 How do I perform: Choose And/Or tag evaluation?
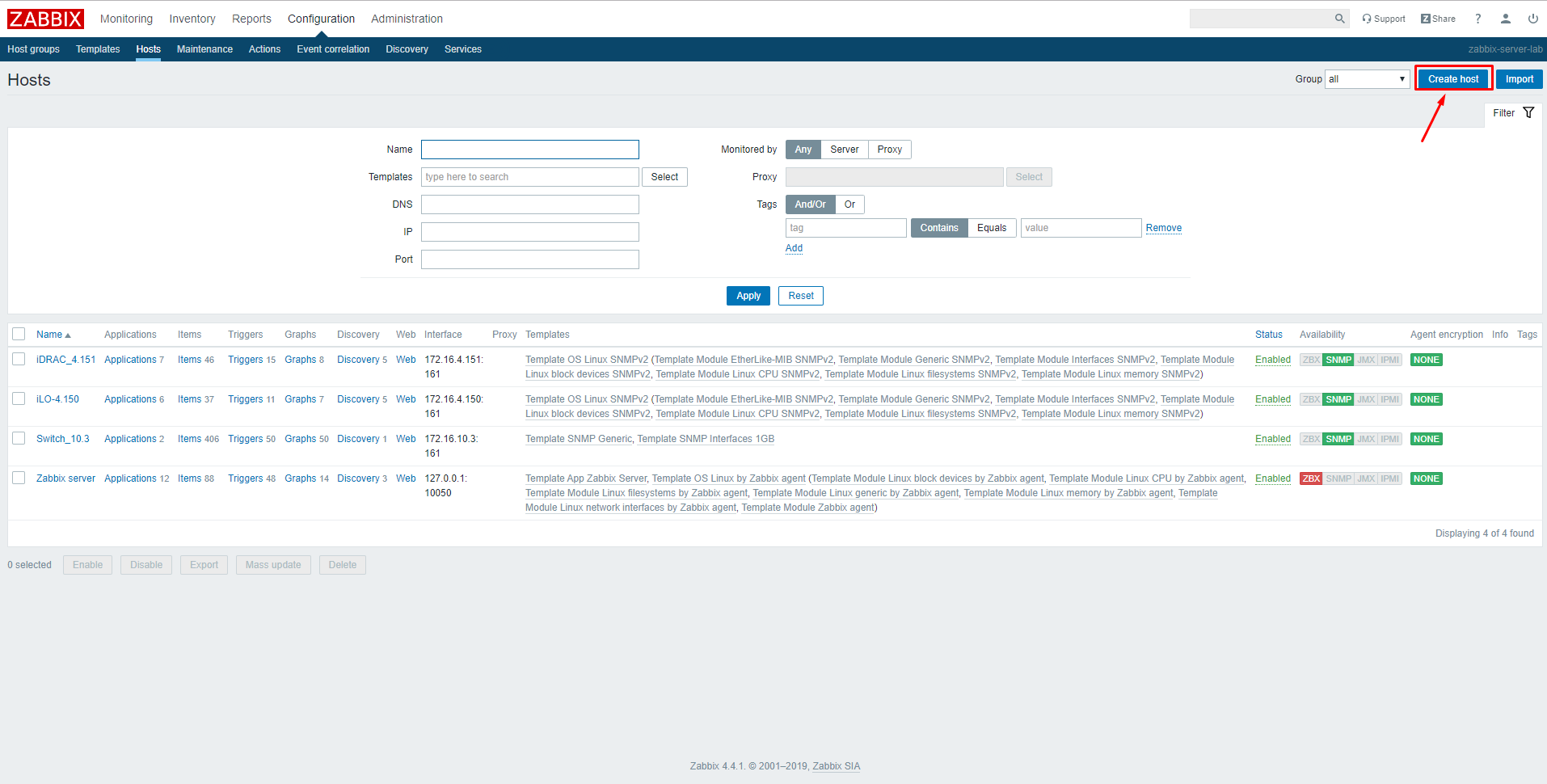[810, 204]
